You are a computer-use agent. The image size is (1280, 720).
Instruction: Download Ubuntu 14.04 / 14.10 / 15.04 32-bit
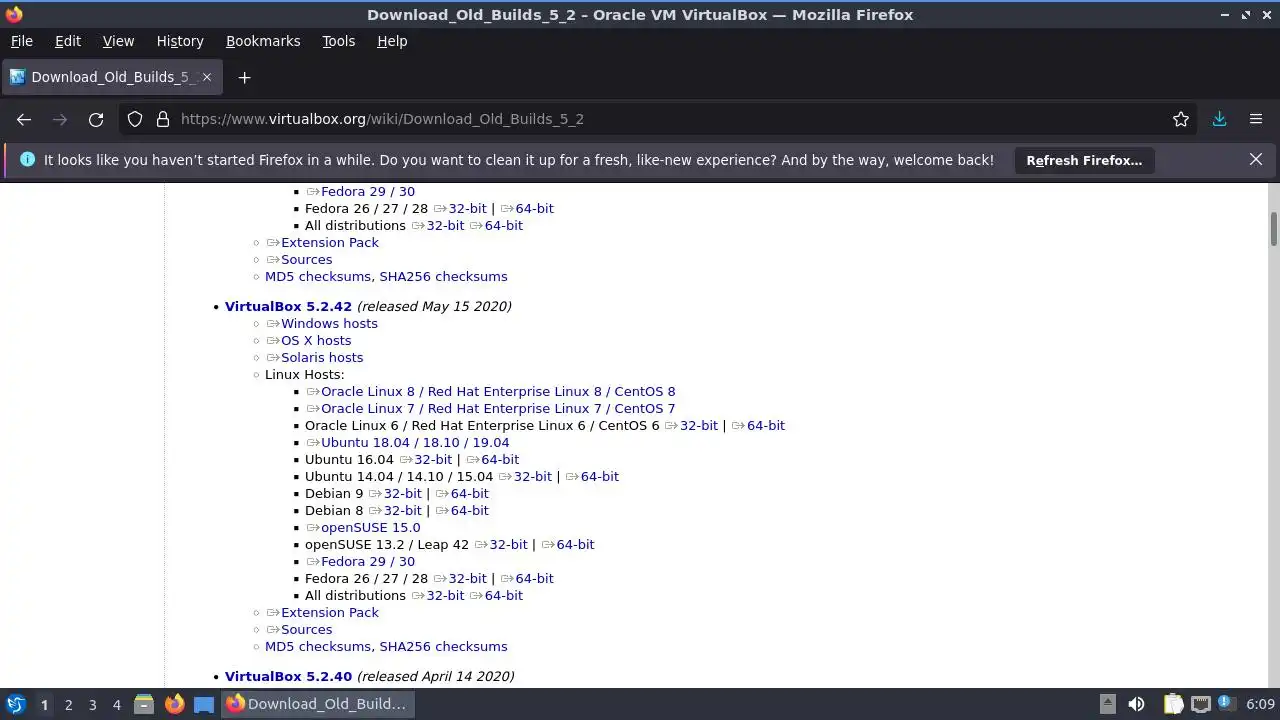pyautogui.click(x=525, y=476)
